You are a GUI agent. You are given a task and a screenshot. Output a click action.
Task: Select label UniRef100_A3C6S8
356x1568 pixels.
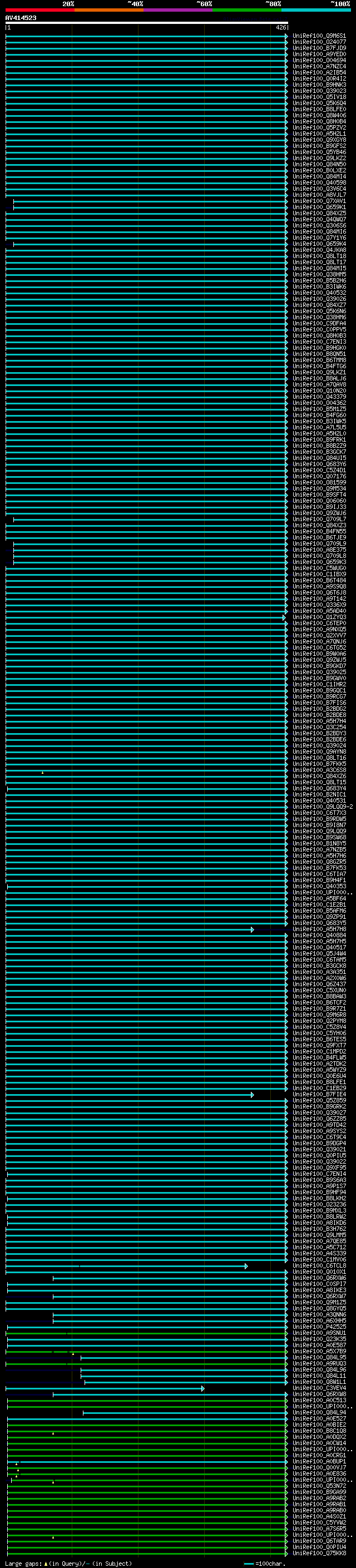[319, 770]
